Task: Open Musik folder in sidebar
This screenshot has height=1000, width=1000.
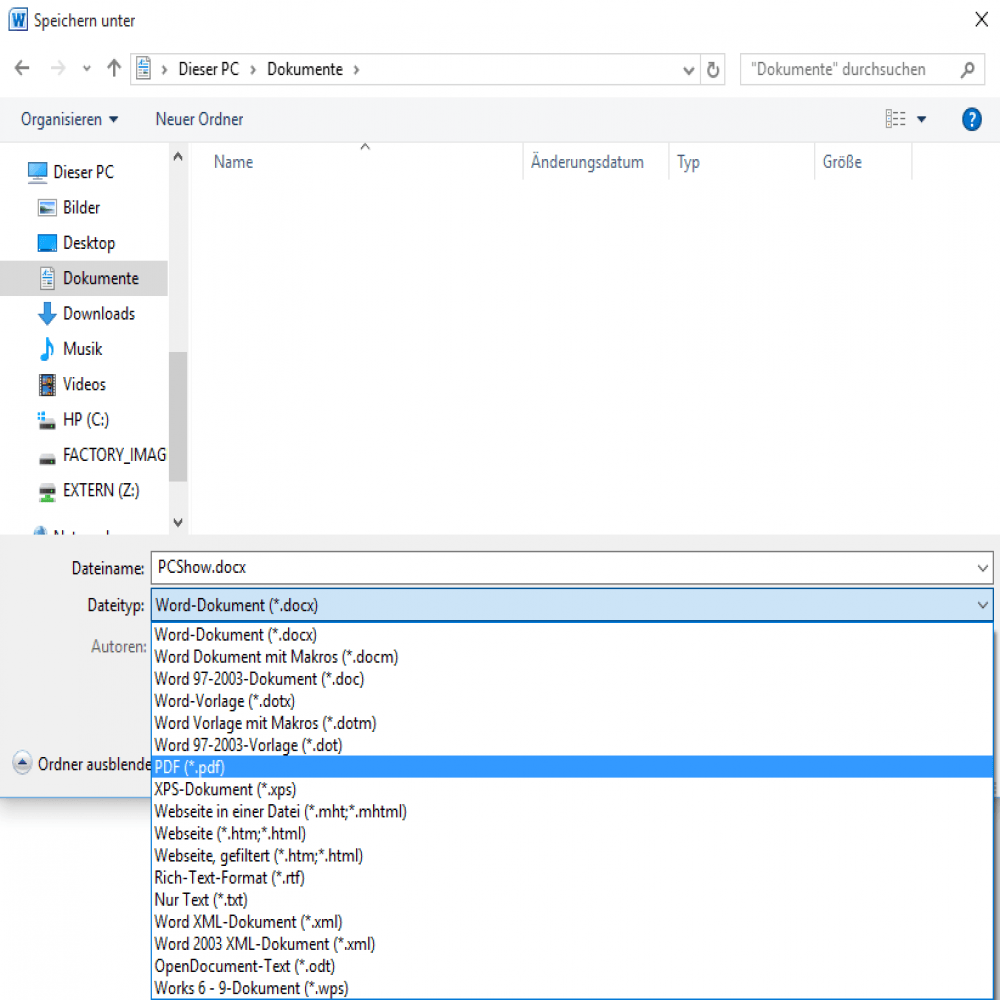Action: 70,349
